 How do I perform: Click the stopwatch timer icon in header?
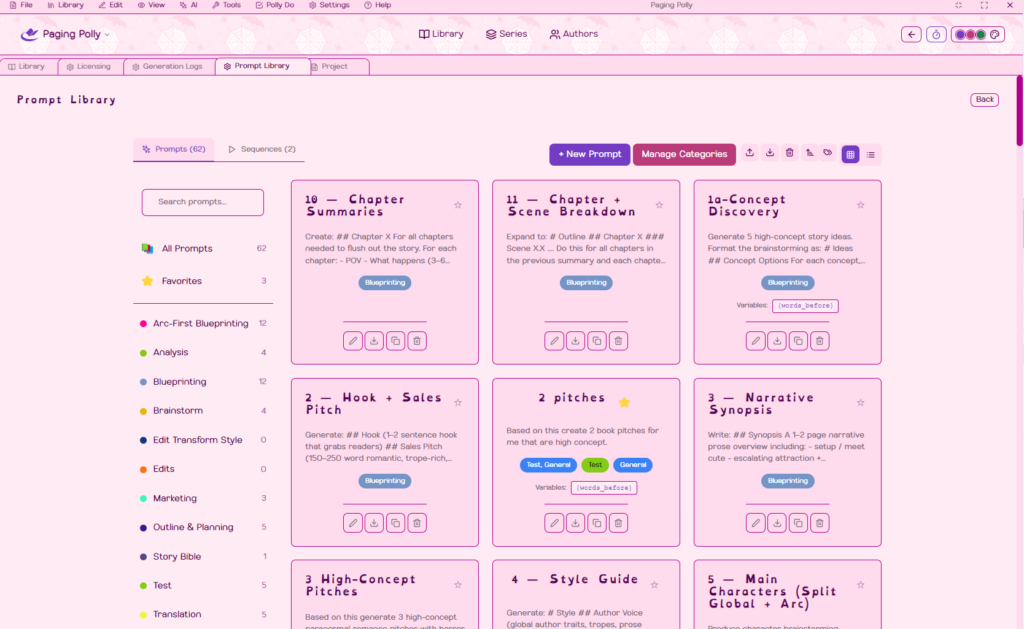click(936, 34)
